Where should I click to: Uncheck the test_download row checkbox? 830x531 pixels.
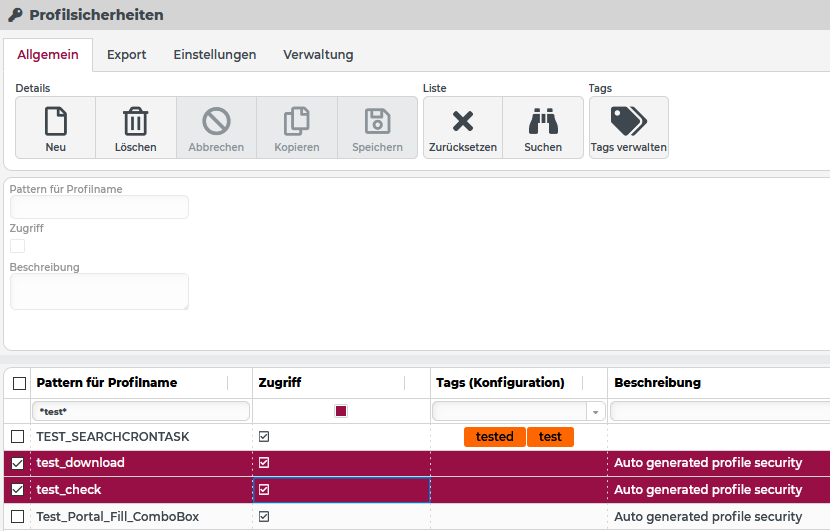pyautogui.click(x=18, y=463)
